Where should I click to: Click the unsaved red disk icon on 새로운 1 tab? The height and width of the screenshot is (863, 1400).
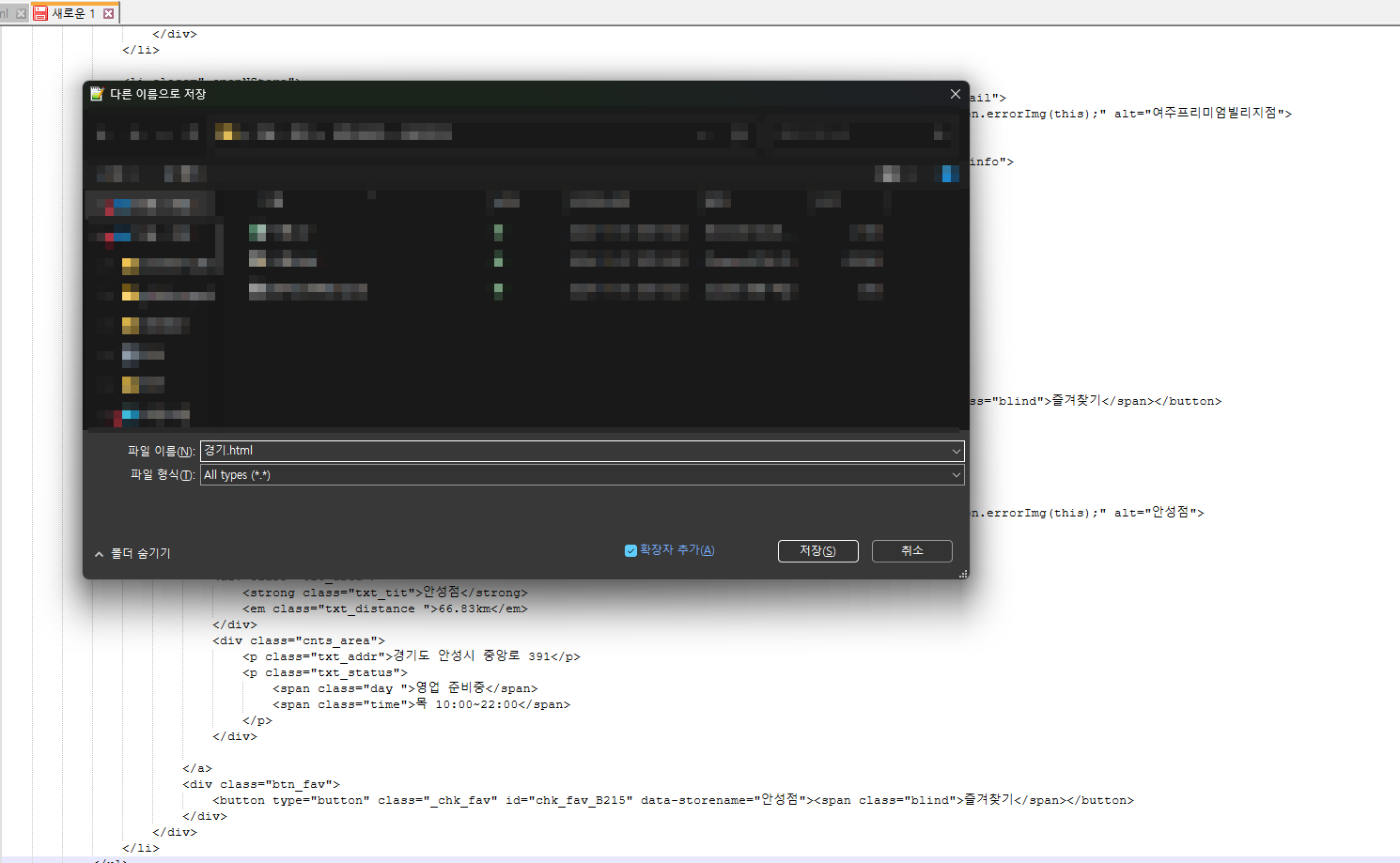[40, 13]
